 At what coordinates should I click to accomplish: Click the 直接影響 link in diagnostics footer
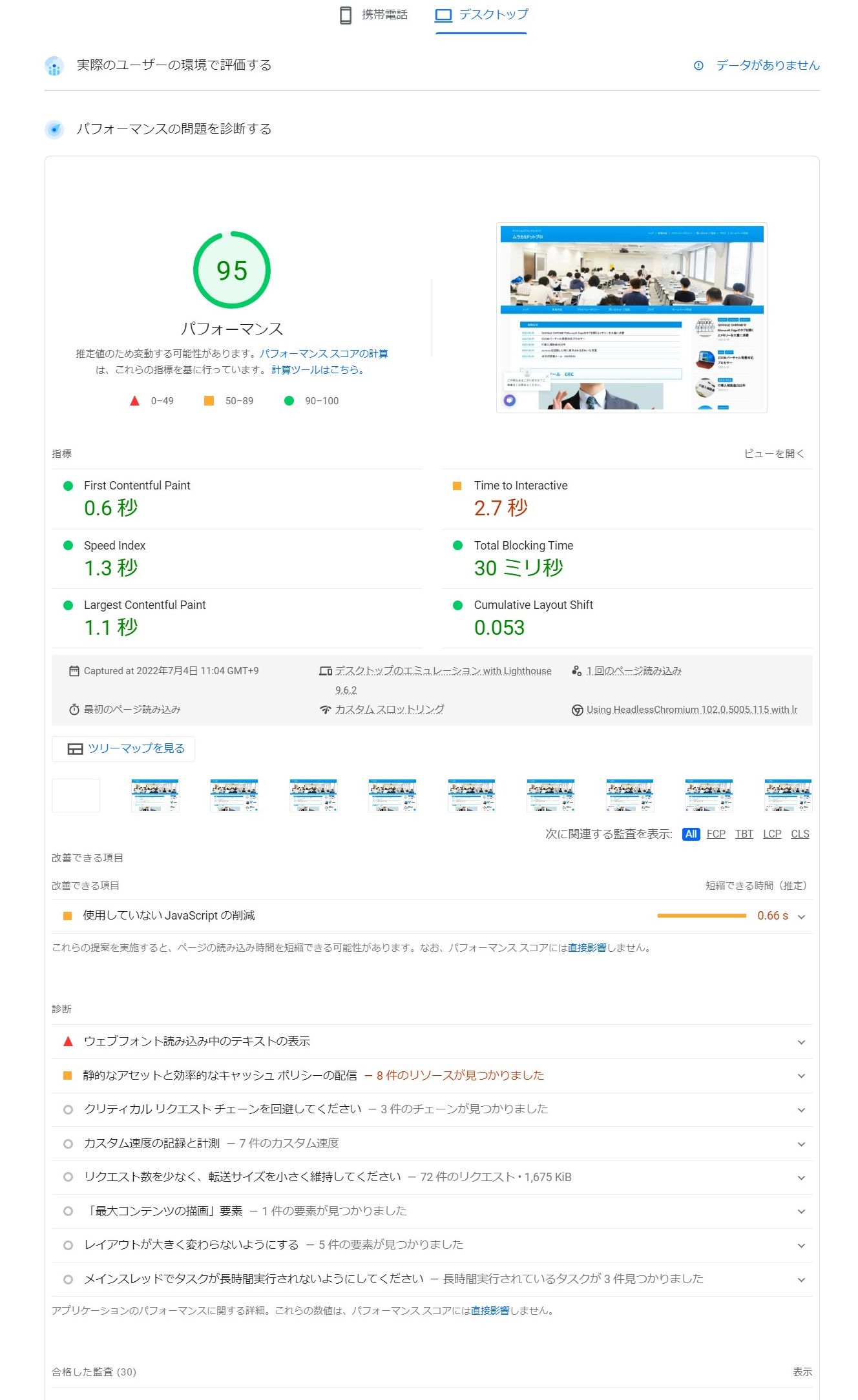tap(490, 1311)
